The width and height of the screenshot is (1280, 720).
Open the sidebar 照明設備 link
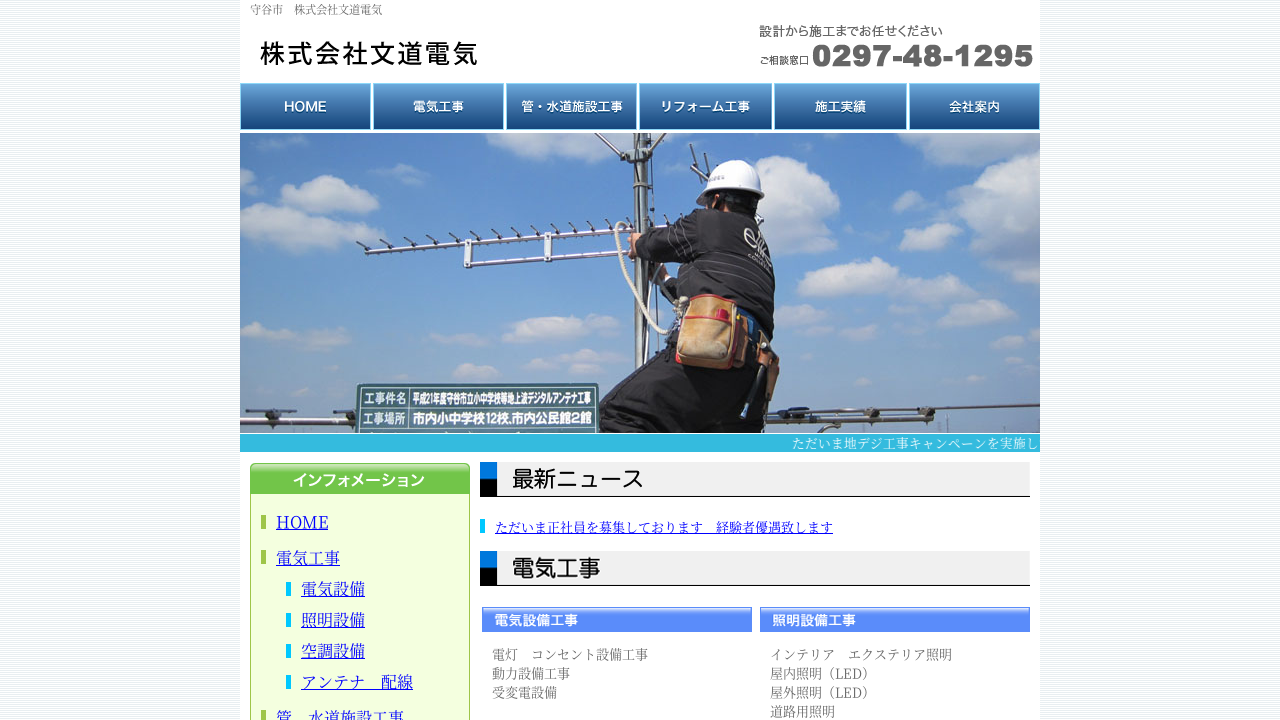[x=333, y=620]
